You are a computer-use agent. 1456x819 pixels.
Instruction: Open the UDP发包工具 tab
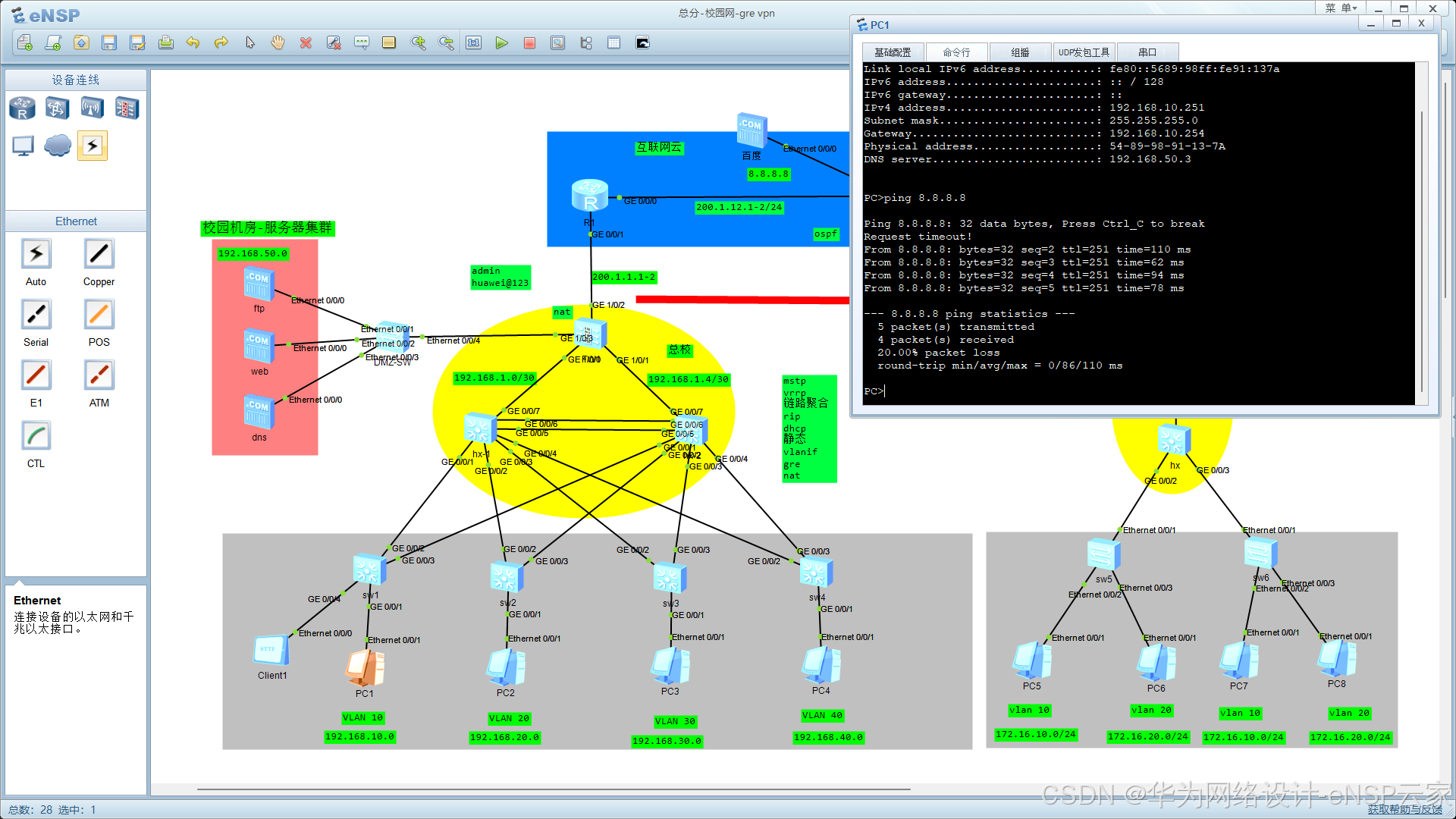[x=1084, y=52]
